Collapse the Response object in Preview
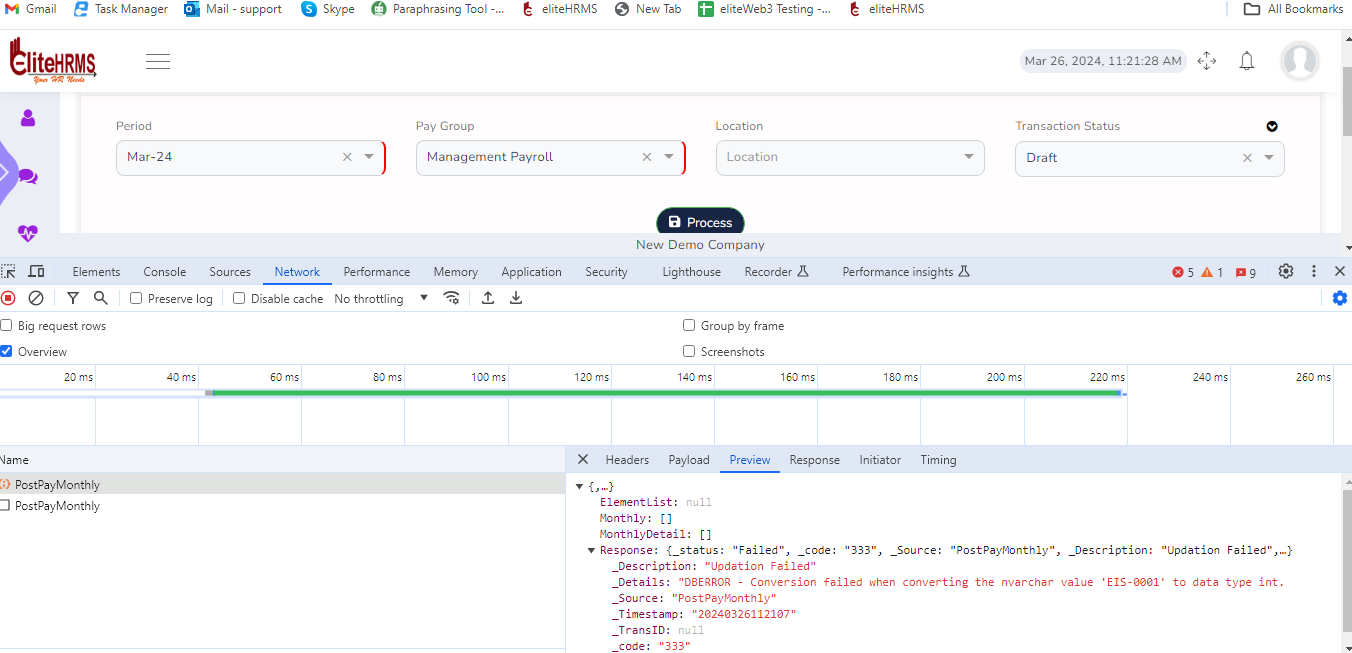The height and width of the screenshot is (653, 1352). click(x=592, y=550)
